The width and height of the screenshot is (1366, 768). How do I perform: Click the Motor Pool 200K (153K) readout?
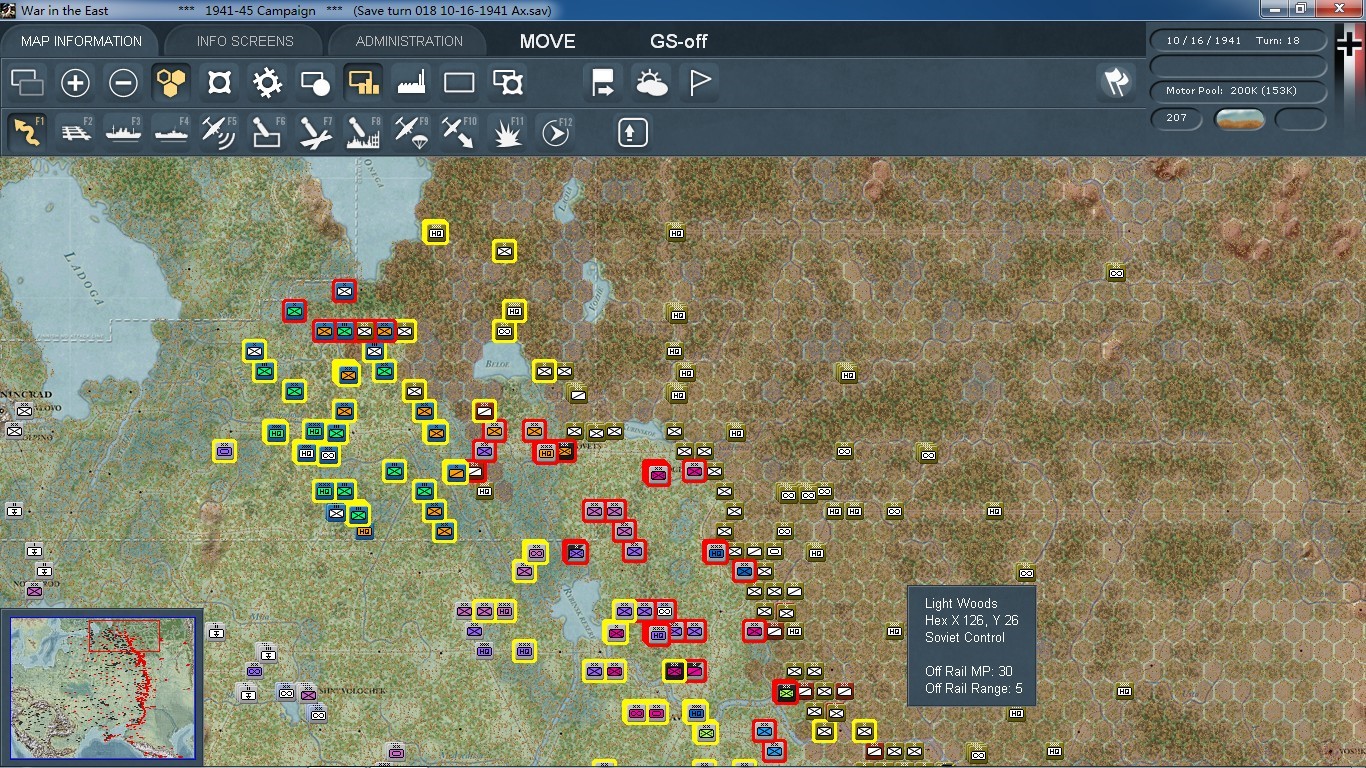[1238, 91]
